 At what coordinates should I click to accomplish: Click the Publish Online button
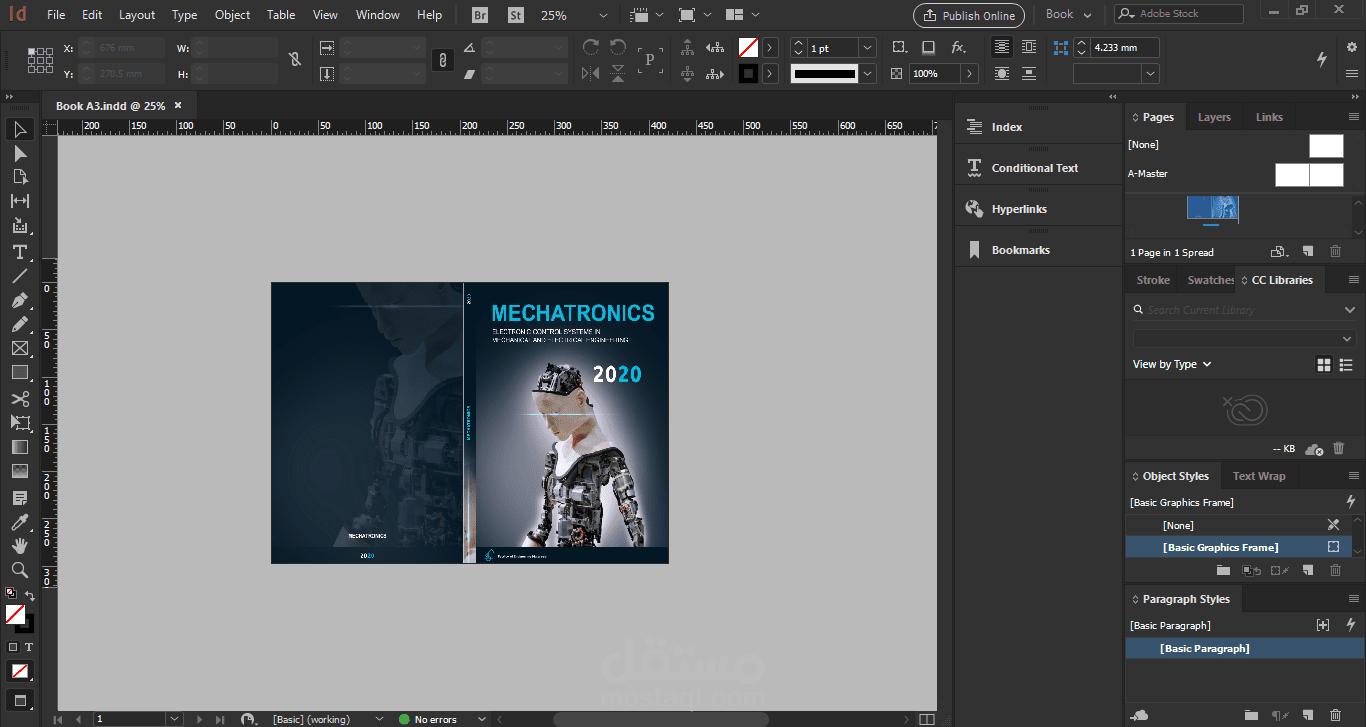(969, 15)
